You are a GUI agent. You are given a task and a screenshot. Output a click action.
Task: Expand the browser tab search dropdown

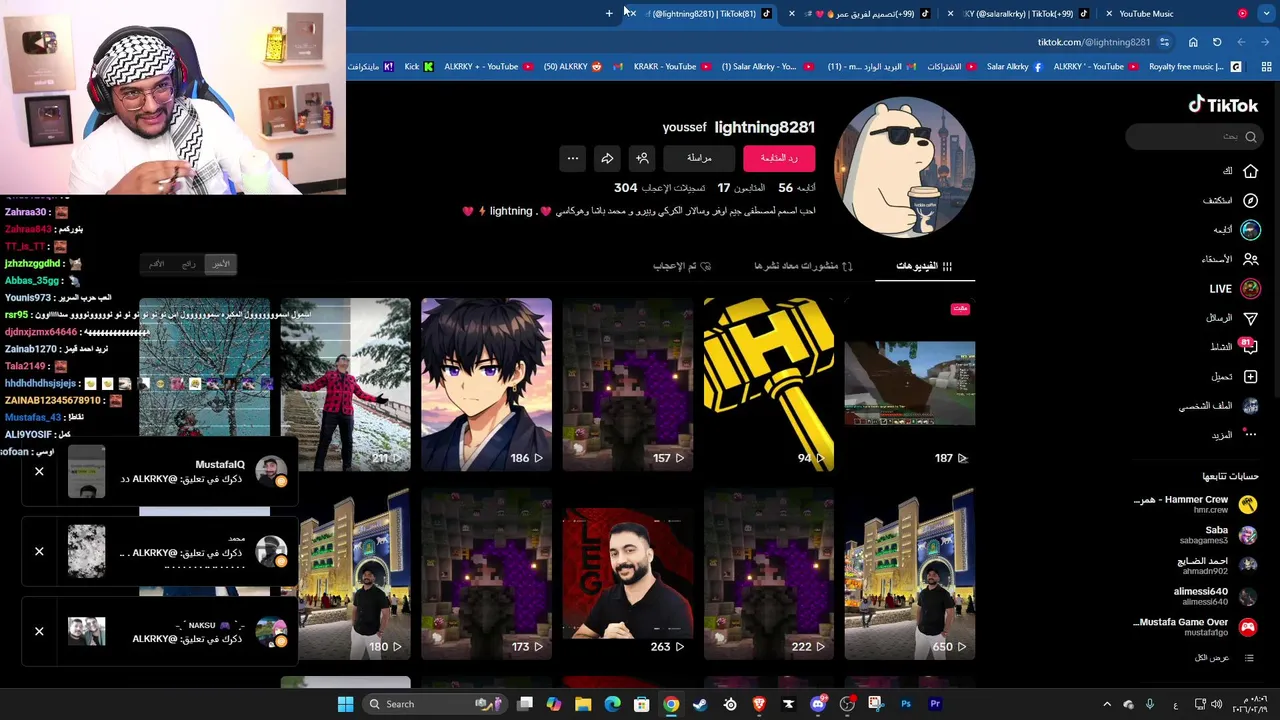point(1267,13)
